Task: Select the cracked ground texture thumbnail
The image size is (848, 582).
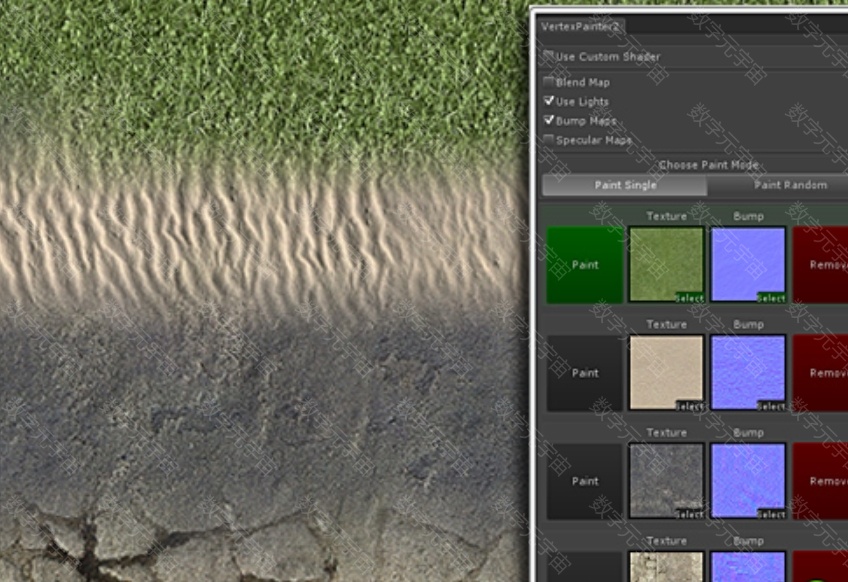Action: coord(666,566)
